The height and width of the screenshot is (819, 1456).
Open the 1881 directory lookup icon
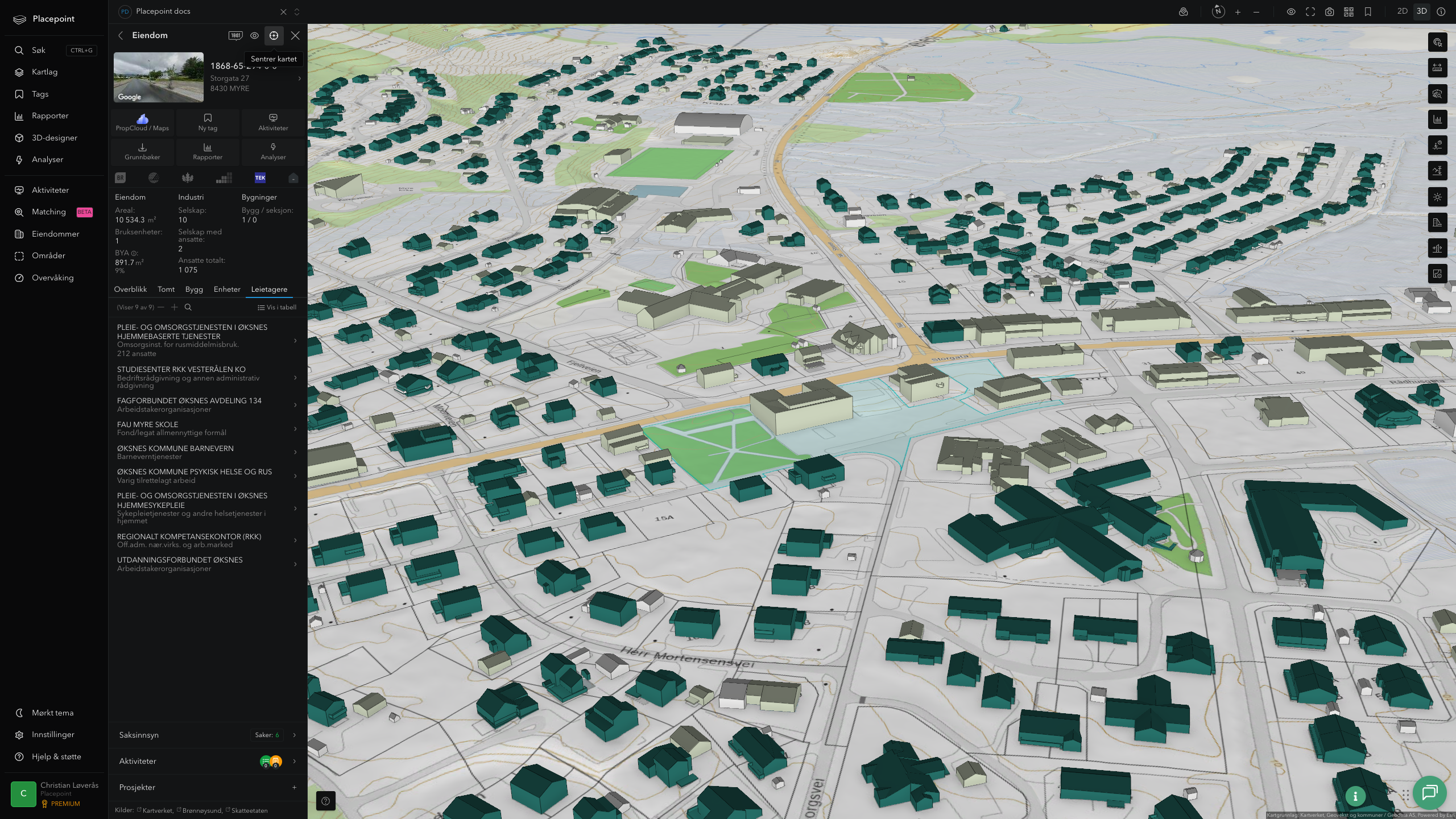(235, 35)
